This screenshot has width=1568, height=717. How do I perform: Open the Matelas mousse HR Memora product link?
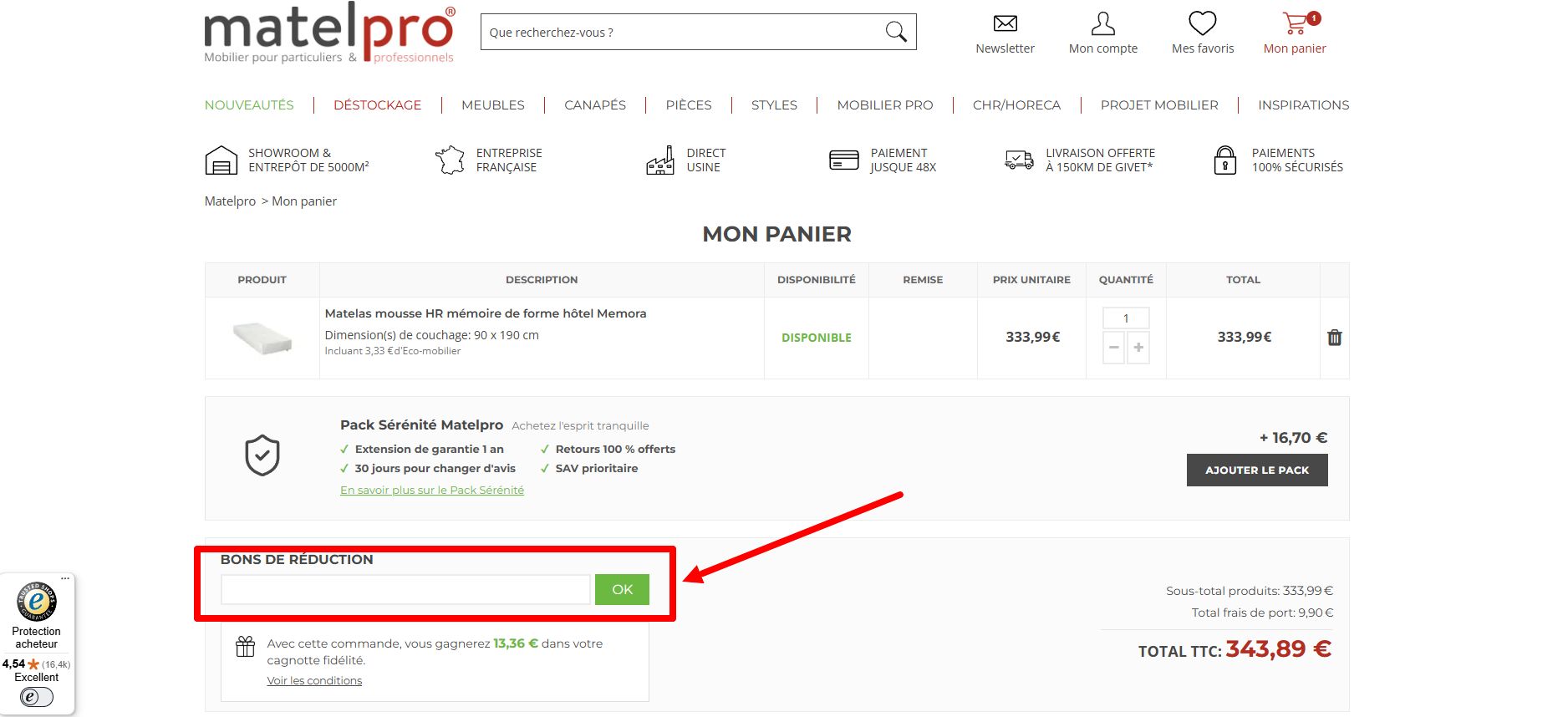pos(486,313)
